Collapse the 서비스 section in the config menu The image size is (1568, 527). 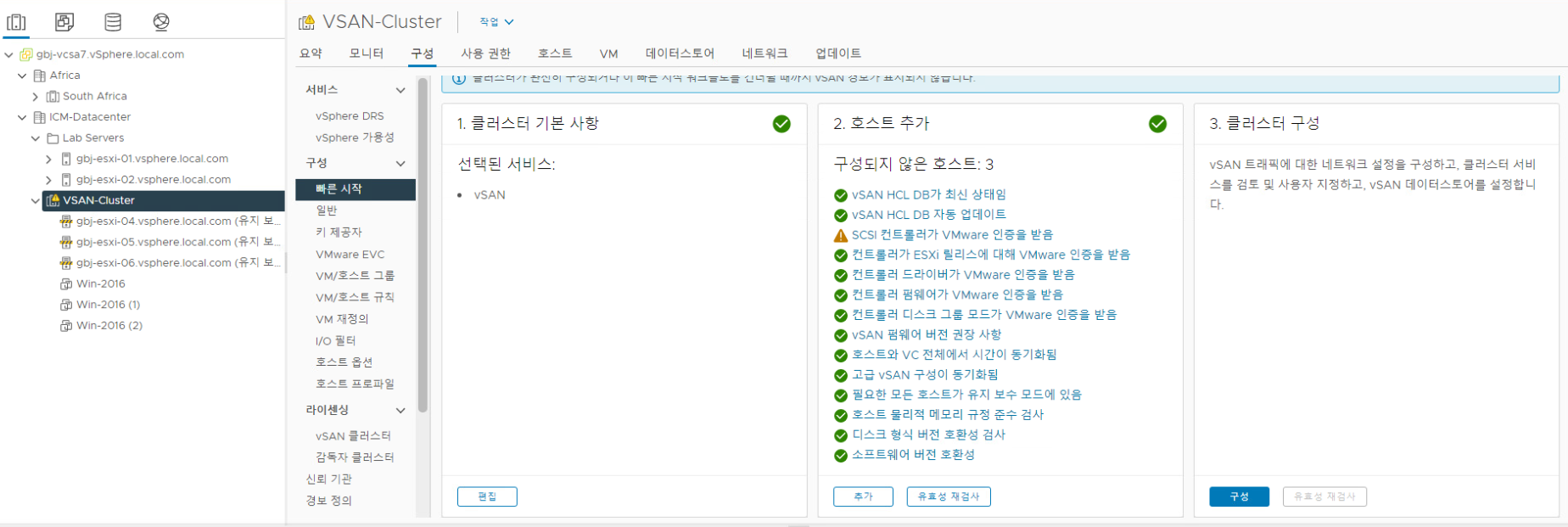400,90
